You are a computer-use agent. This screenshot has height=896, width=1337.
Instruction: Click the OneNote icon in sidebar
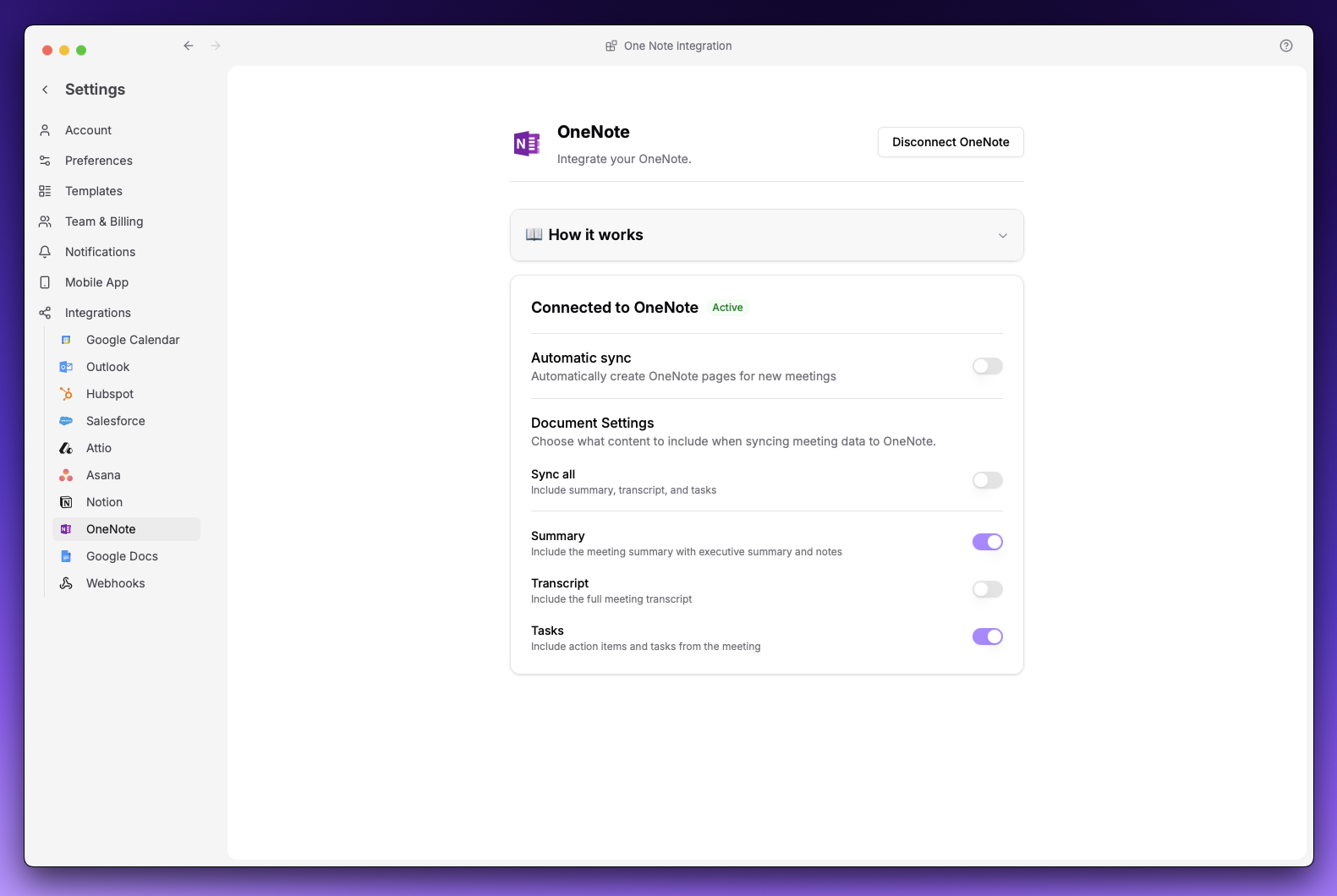[x=66, y=529]
